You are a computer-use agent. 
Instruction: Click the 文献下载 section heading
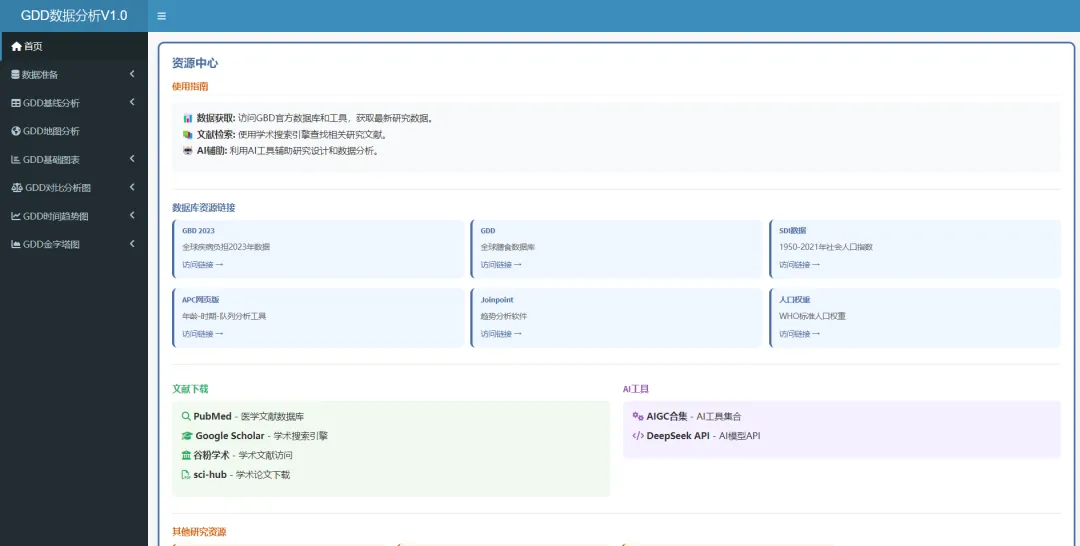(x=190, y=389)
